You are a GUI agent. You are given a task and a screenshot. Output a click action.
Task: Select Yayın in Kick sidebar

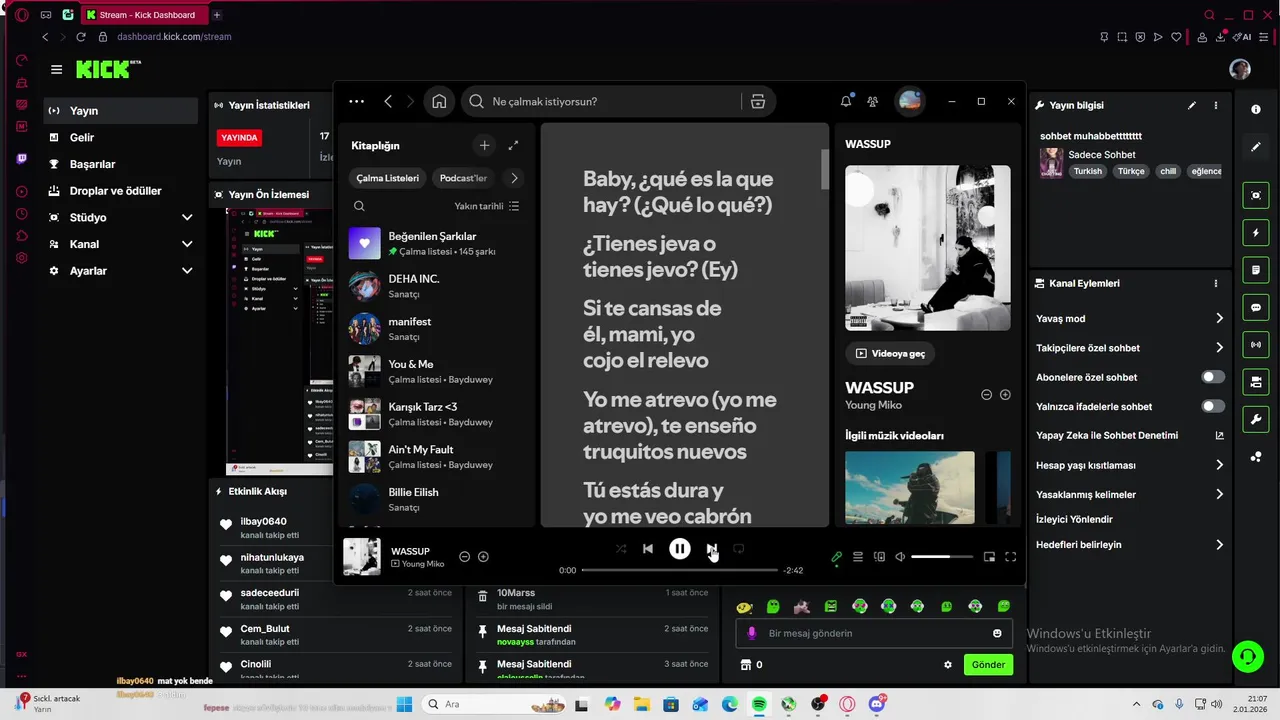coord(121,111)
